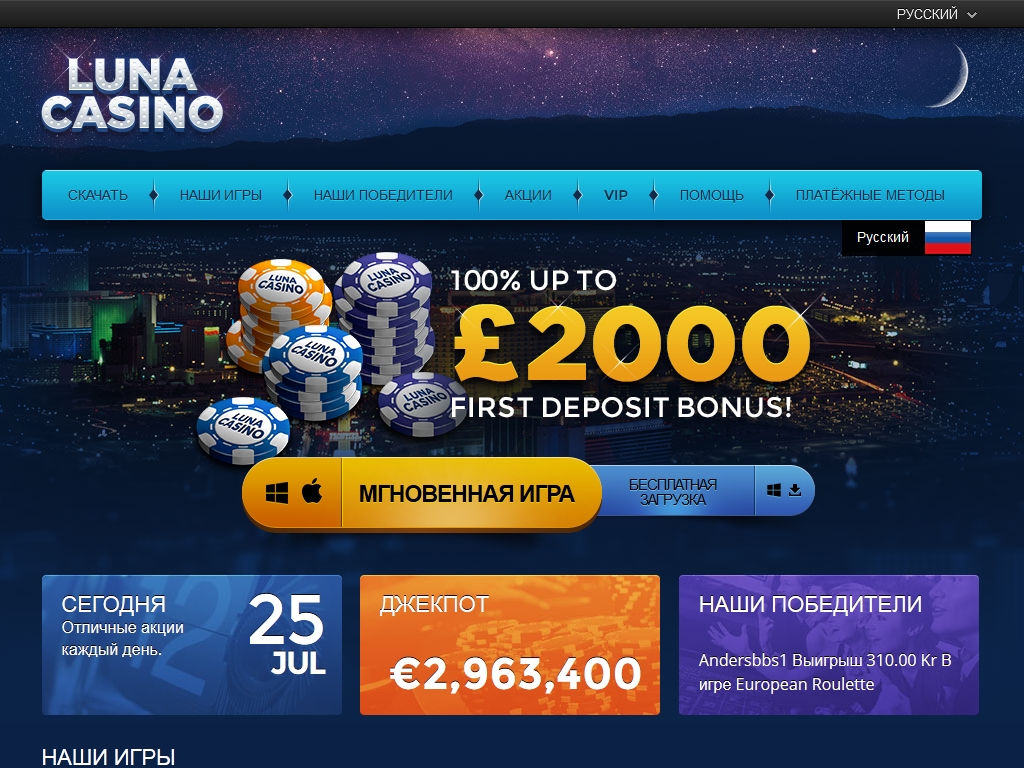Open the СЕГОДНЯ daily promotions tile
The width and height of the screenshot is (1024, 768).
point(192,645)
